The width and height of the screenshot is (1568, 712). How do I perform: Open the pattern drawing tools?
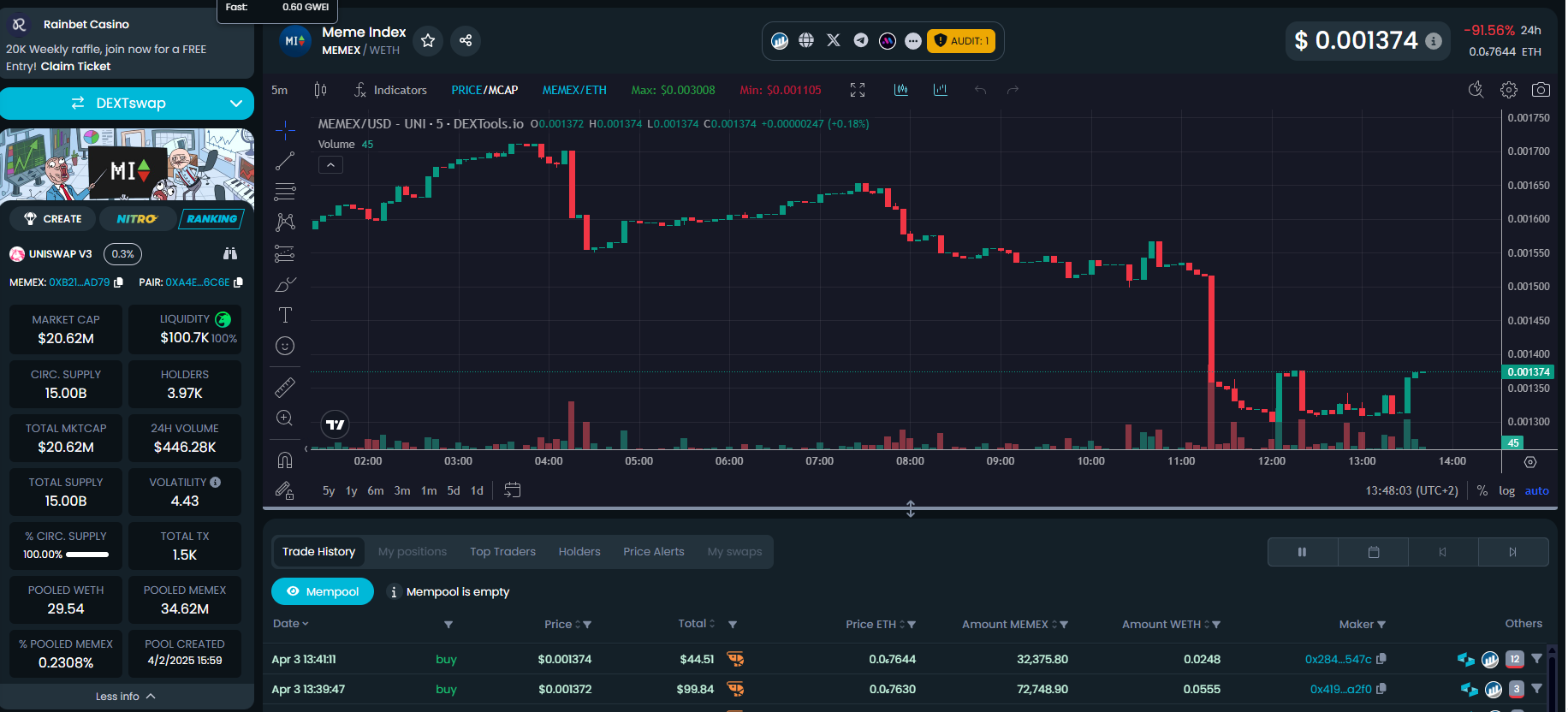click(285, 222)
